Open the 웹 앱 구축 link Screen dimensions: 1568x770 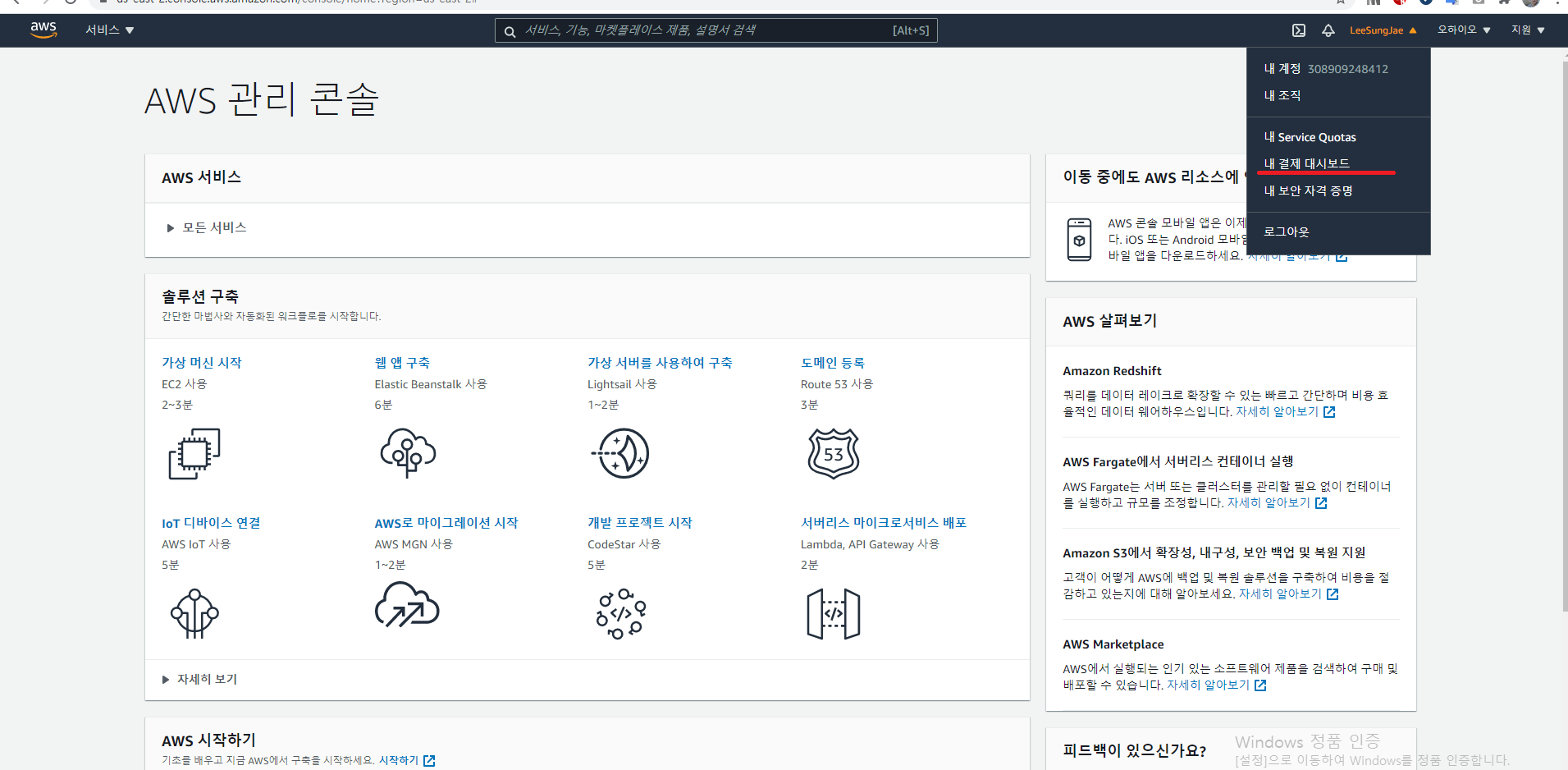(402, 363)
